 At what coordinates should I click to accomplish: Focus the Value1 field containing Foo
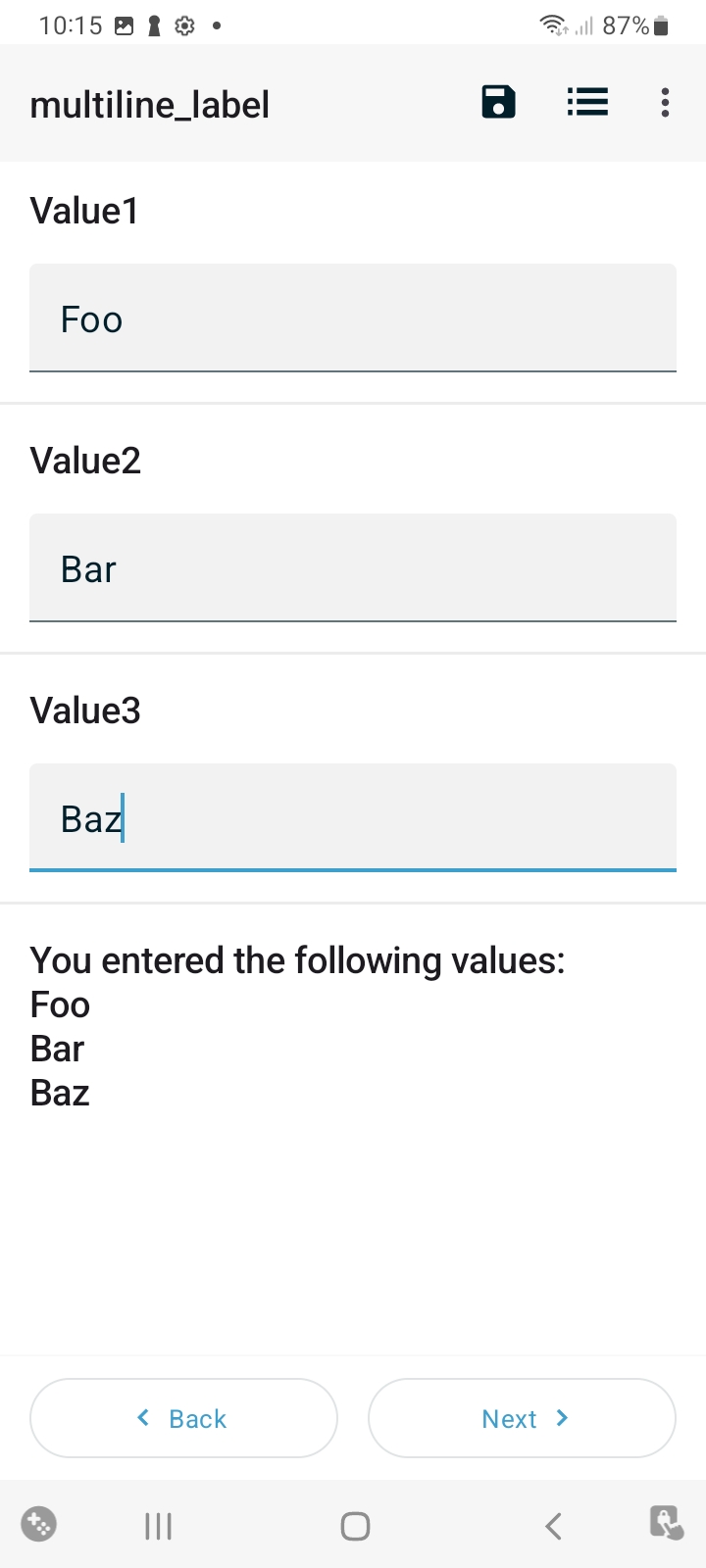[353, 318]
